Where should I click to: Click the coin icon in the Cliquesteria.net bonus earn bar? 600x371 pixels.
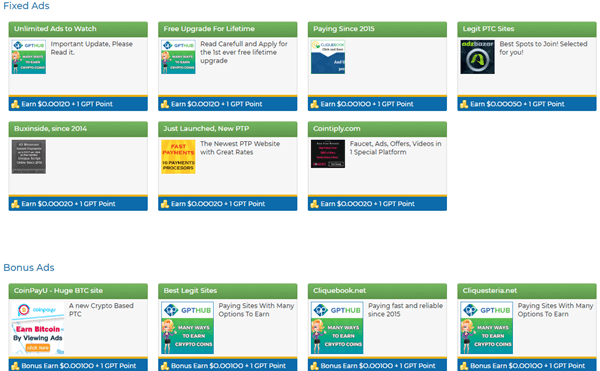pos(464,366)
